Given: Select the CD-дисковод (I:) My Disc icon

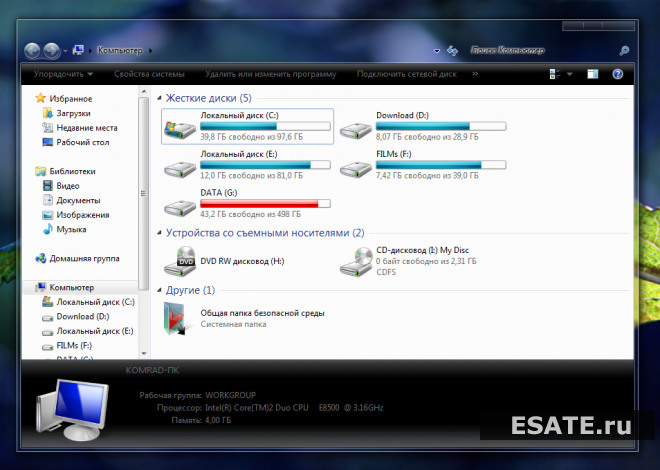Looking at the screenshot, I should tap(356, 261).
